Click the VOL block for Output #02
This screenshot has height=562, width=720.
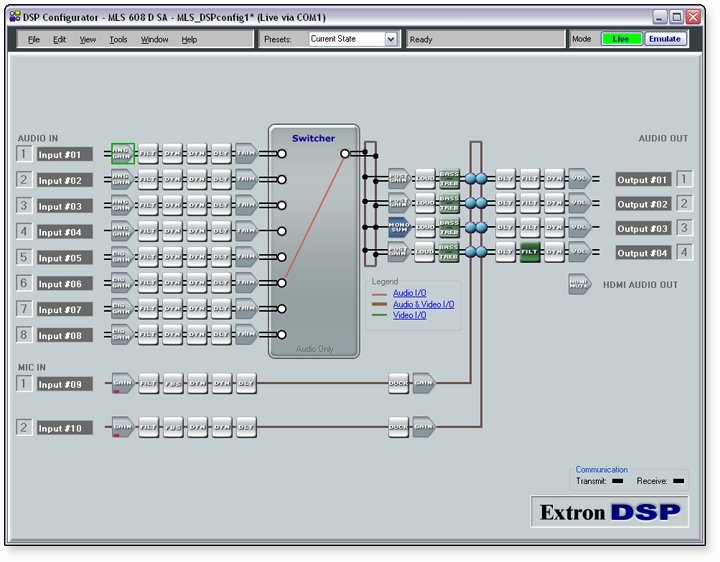tap(579, 204)
